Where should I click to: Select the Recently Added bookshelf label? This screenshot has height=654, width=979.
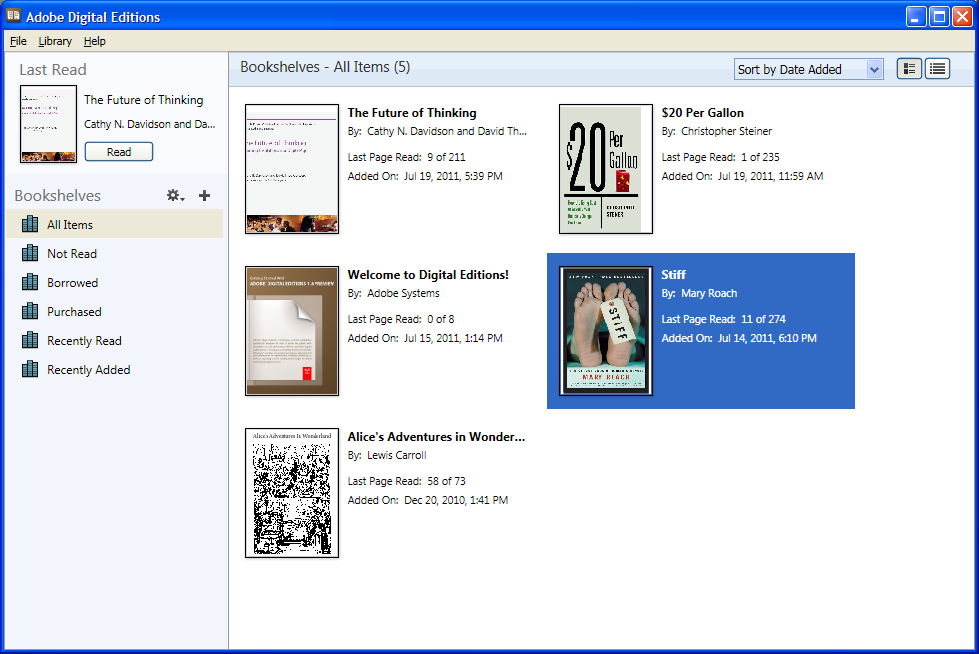pos(89,370)
